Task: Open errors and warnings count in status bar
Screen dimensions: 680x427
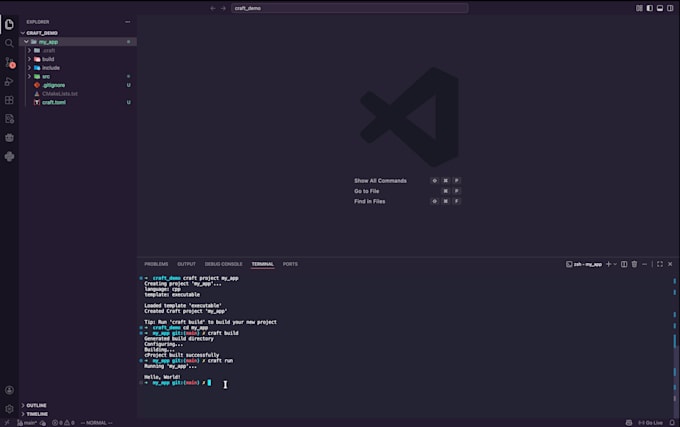Action: coord(63,423)
